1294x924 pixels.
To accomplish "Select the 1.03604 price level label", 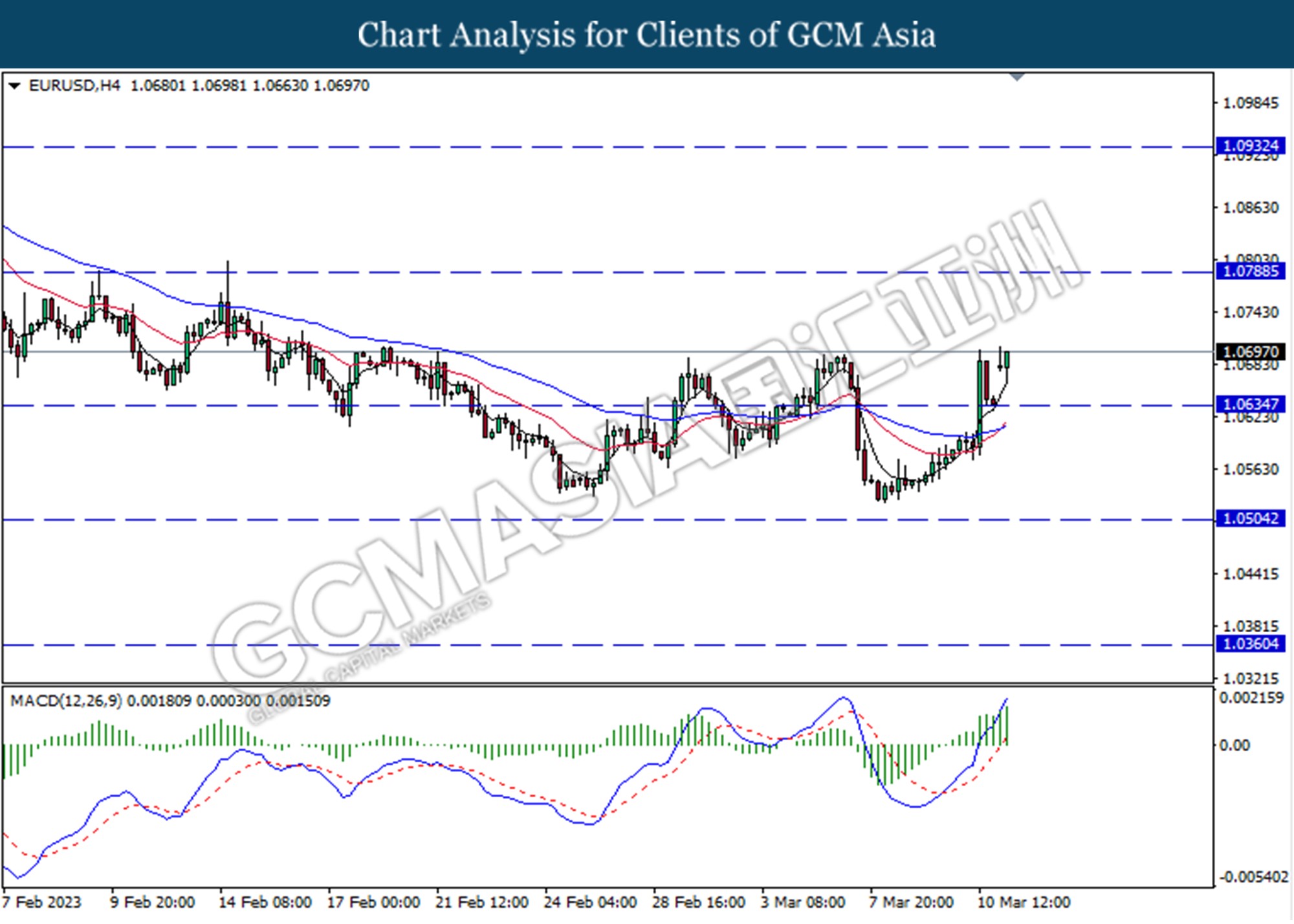I will coord(1251,644).
